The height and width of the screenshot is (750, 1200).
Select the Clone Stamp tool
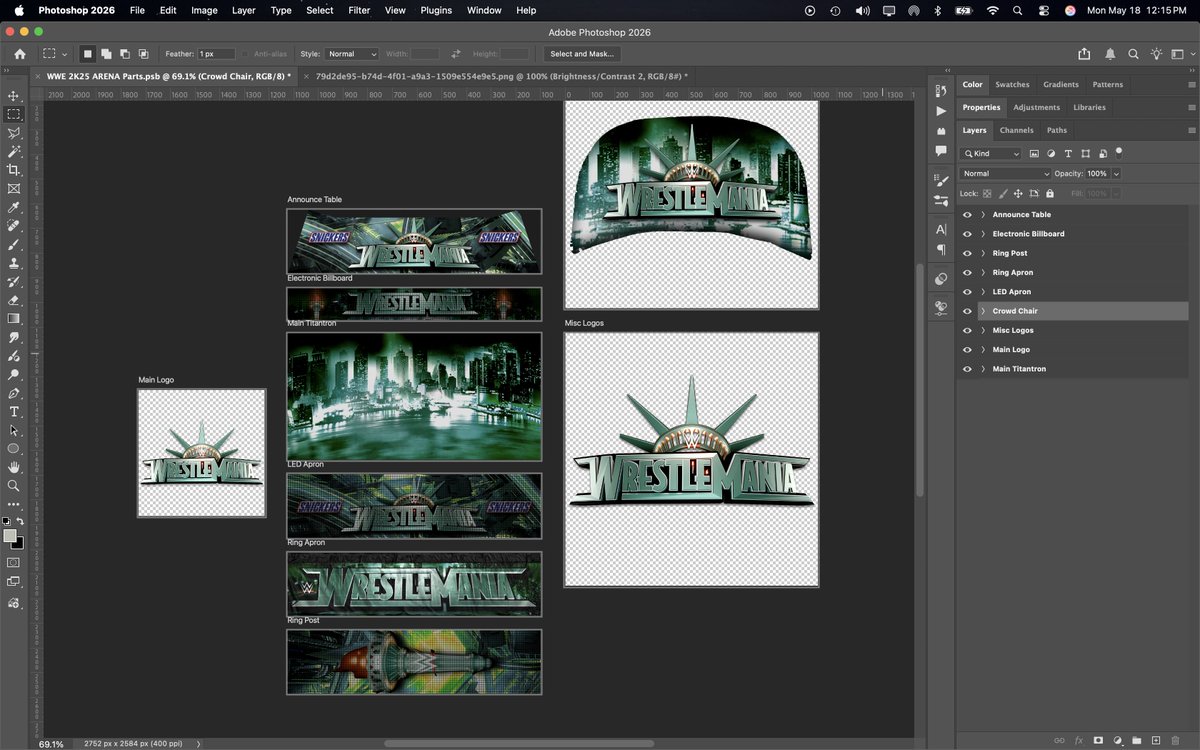(14, 263)
